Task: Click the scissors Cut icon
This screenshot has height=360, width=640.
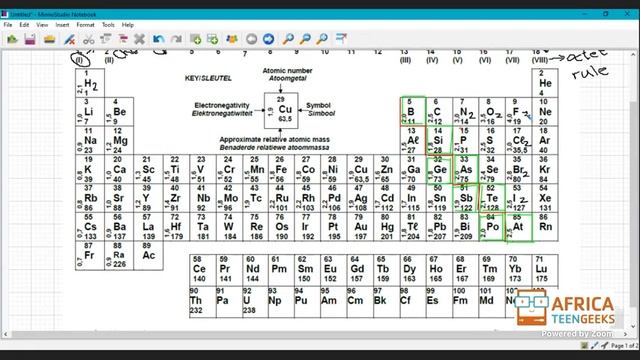Action: (88, 39)
